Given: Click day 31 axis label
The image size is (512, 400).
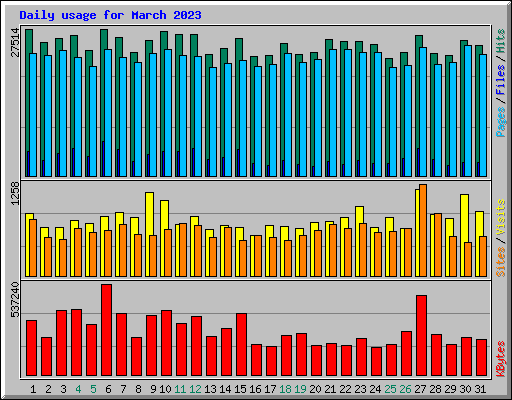Looking at the screenshot, I should tap(480, 389).
